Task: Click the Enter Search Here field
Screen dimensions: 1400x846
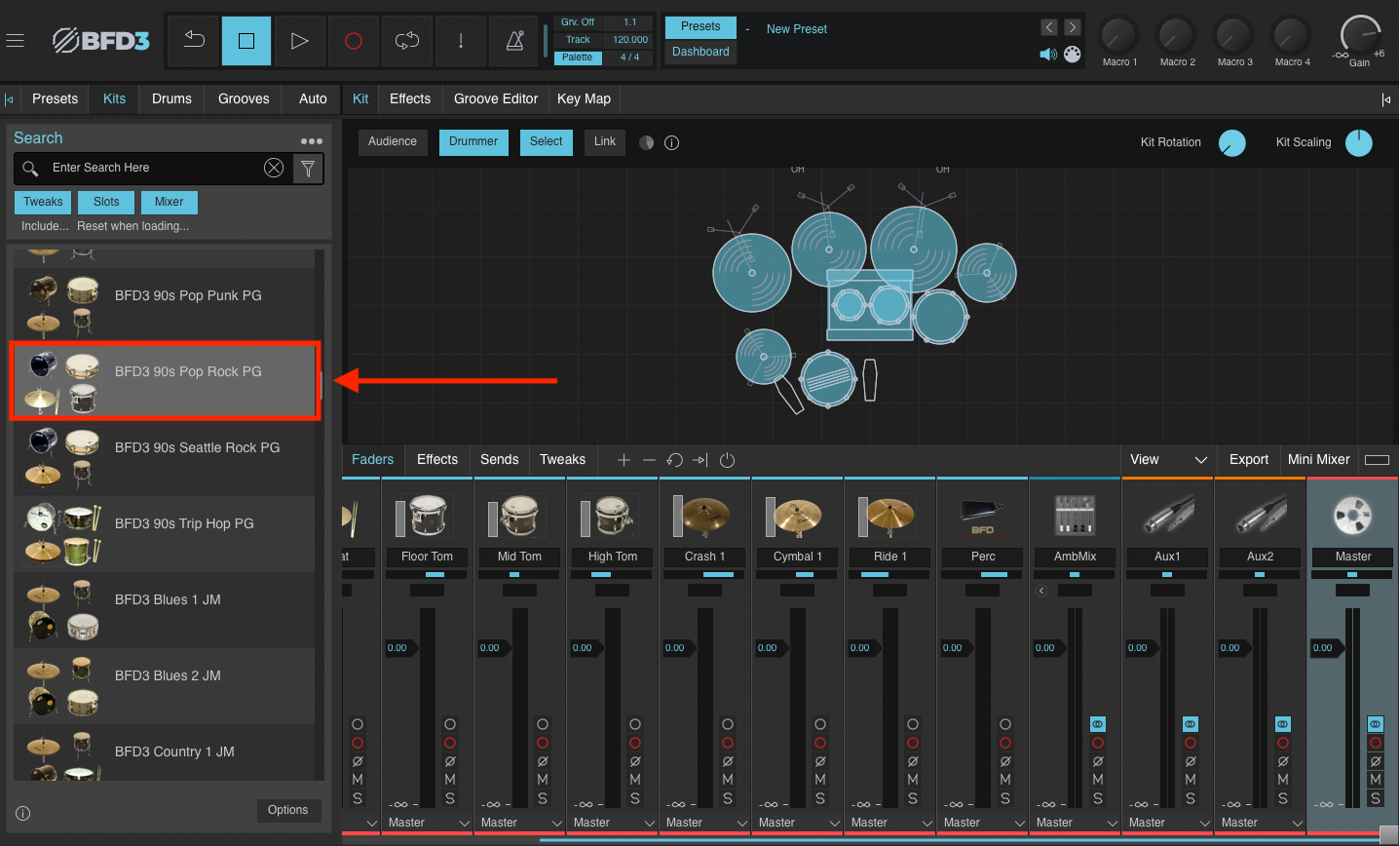Action: (151, 168)
